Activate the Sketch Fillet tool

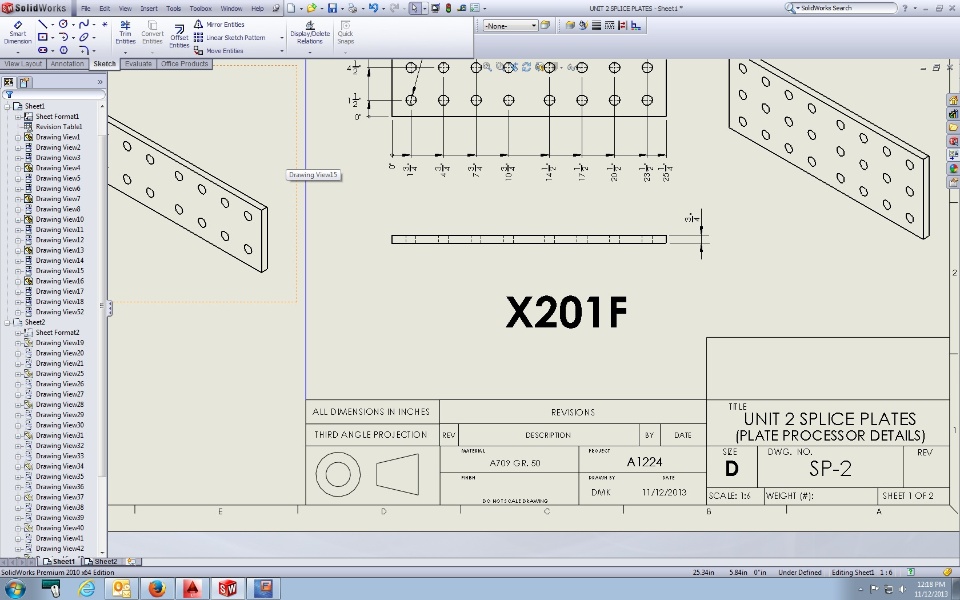[84, 50]
